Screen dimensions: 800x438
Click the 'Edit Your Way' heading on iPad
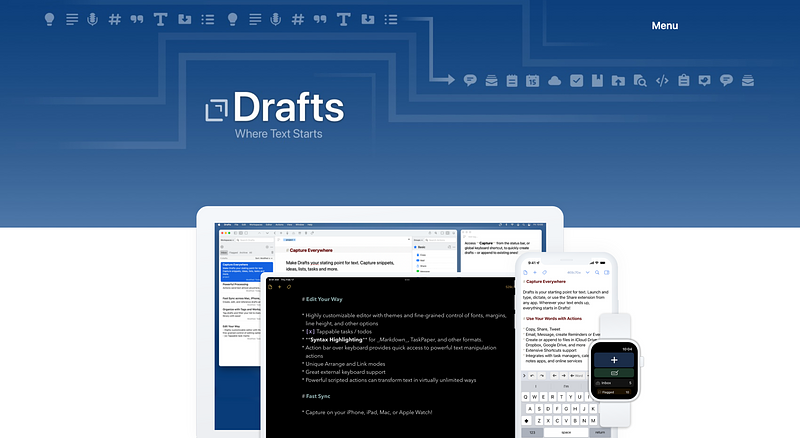pyautogui.click(x=322, y=299)
